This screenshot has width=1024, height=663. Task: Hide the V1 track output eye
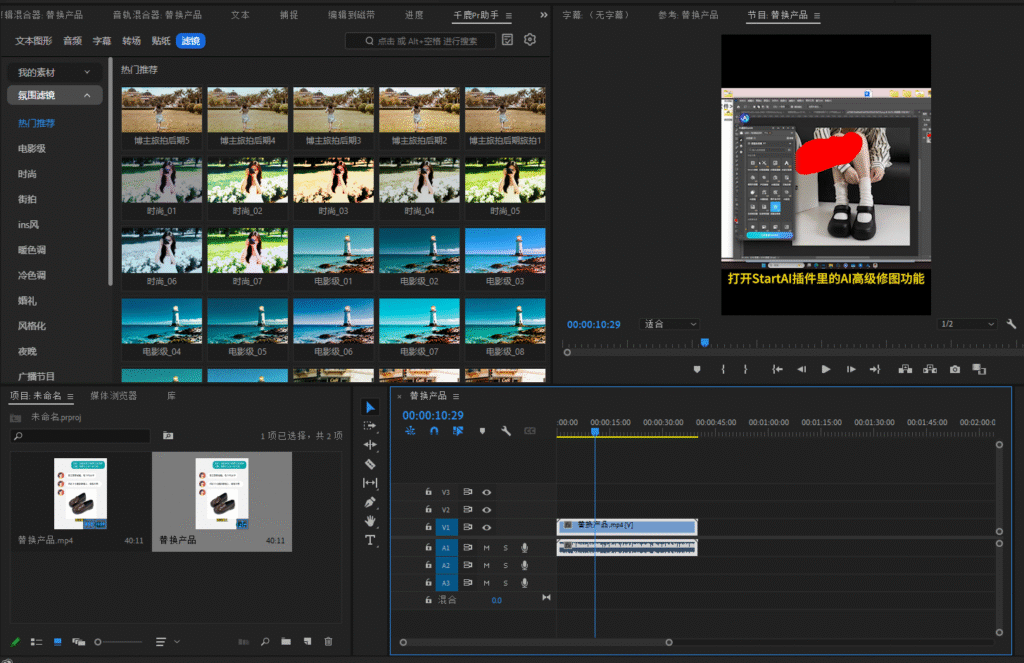tap(487, 527)
